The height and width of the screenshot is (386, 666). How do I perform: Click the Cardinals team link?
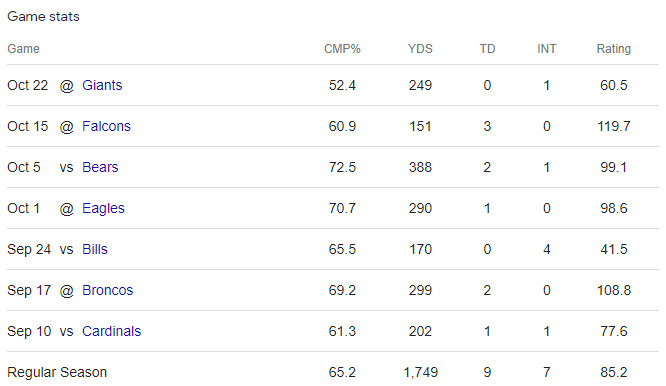coord(111,331)
